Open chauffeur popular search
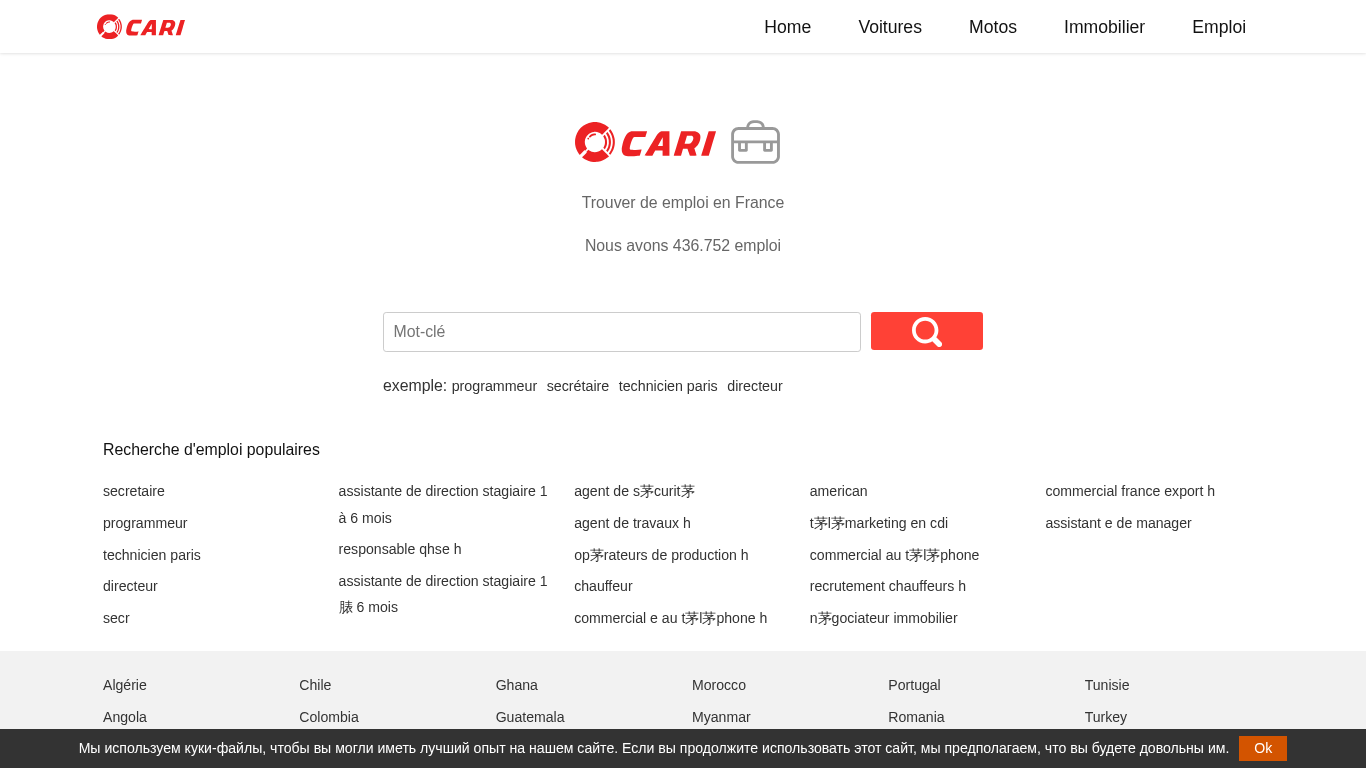This screenshot has width=1366, height=768. click(603, 586)
